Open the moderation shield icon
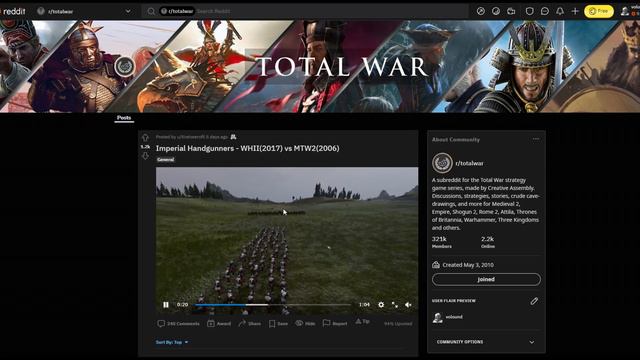This screenshot has height=360, width=640. (x=529, y=11)
